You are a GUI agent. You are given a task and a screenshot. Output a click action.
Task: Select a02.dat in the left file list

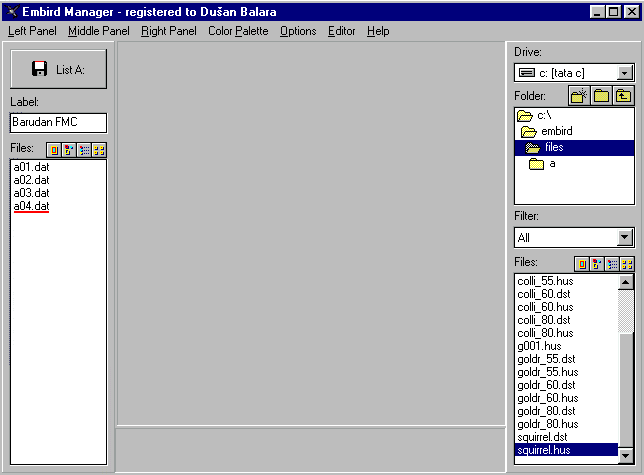click(31, 180)
